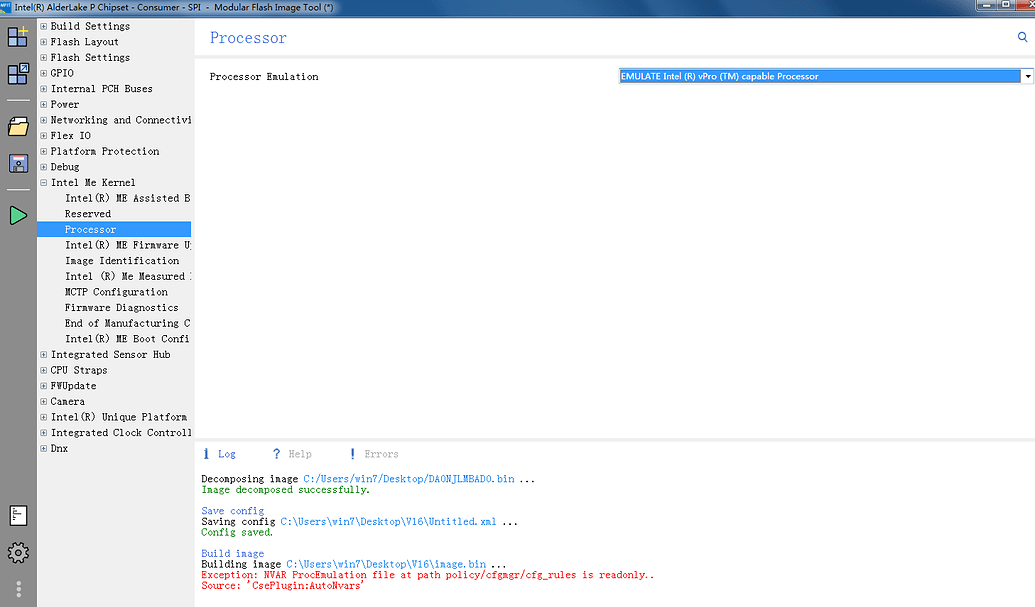Expand the CPU Straps section

42,370
